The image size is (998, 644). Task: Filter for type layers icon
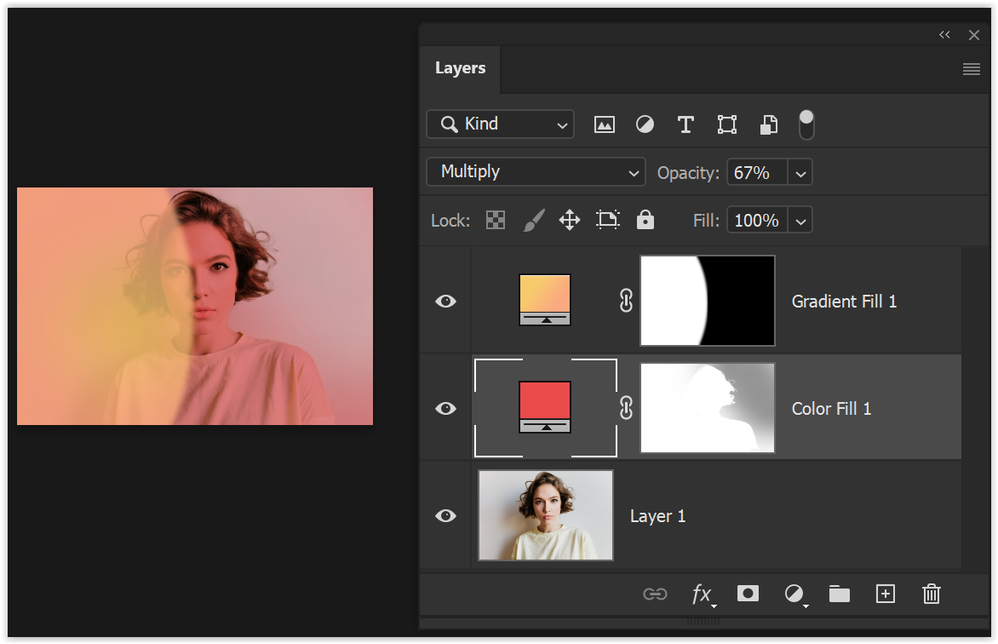click(685, 124)
